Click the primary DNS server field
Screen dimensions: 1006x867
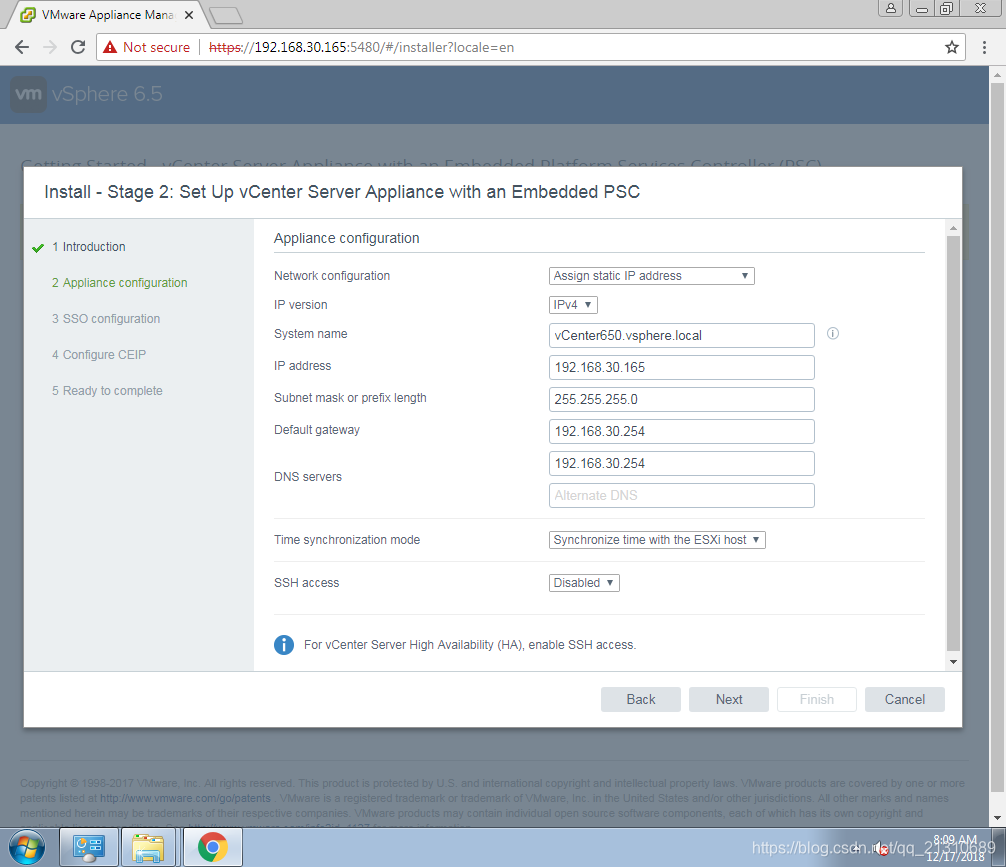pyautogui.click(x=681, y=463)
